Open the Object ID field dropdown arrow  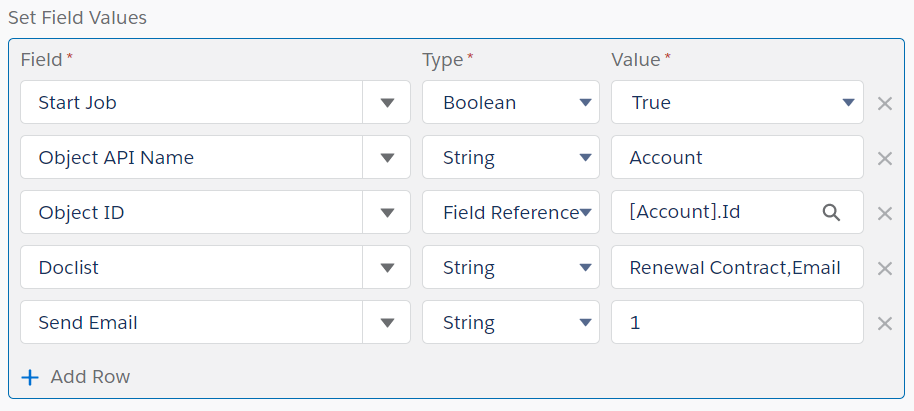387,212
